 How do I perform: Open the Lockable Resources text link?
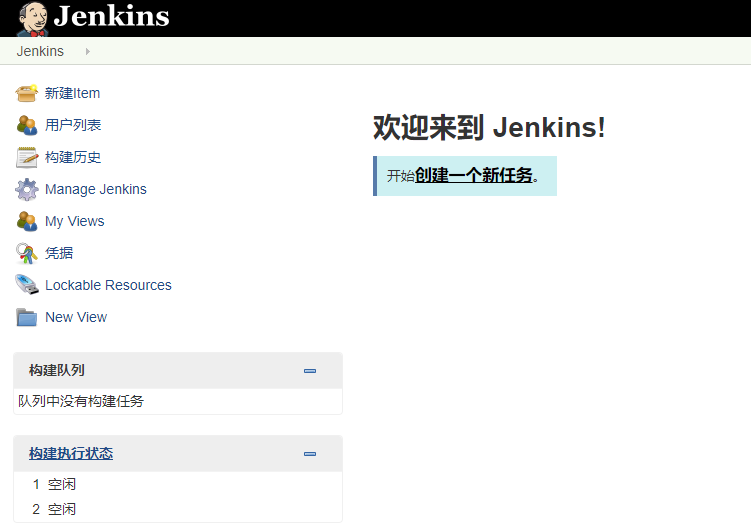pyautogui.click(x=108, y=285)
